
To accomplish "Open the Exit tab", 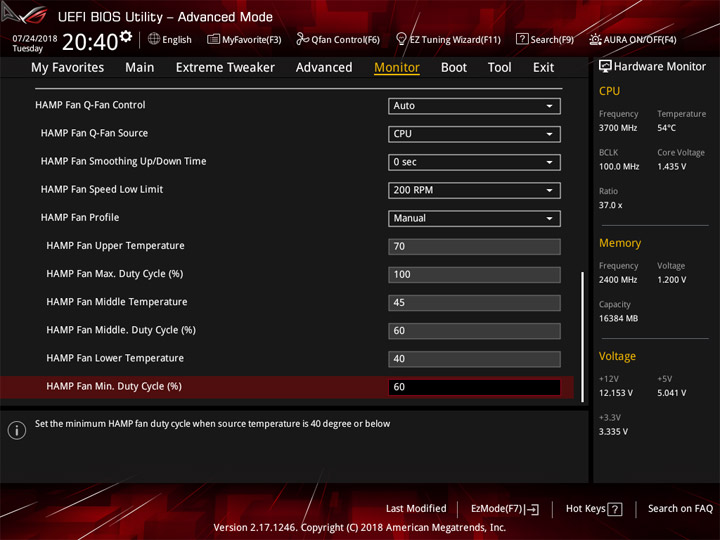I will (x=543, y=68).
